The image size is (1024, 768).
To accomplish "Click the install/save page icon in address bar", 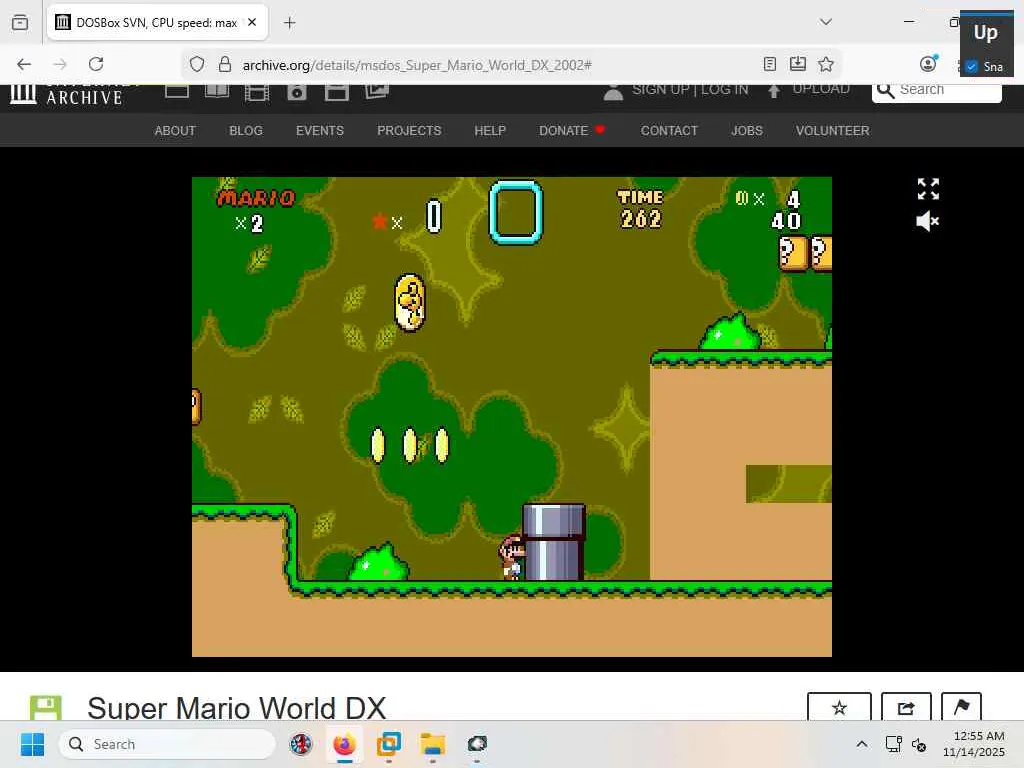I will [x=797, y=64].
